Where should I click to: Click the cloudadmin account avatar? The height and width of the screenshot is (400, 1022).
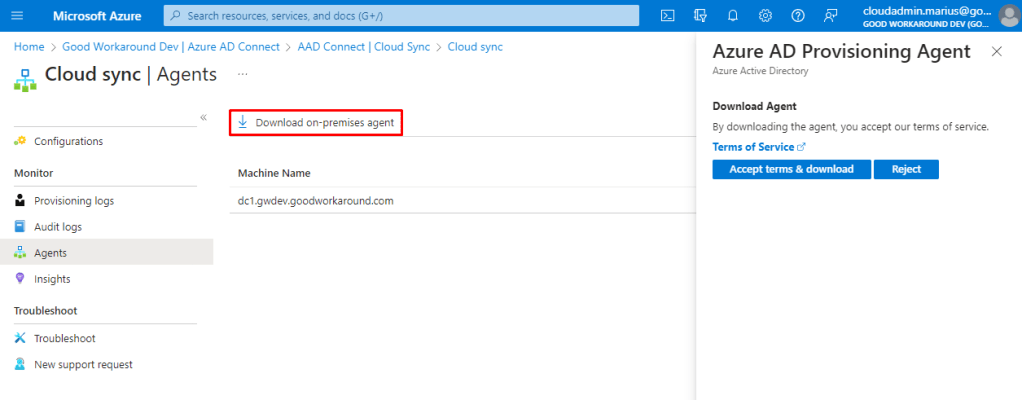pos(1007,16)
